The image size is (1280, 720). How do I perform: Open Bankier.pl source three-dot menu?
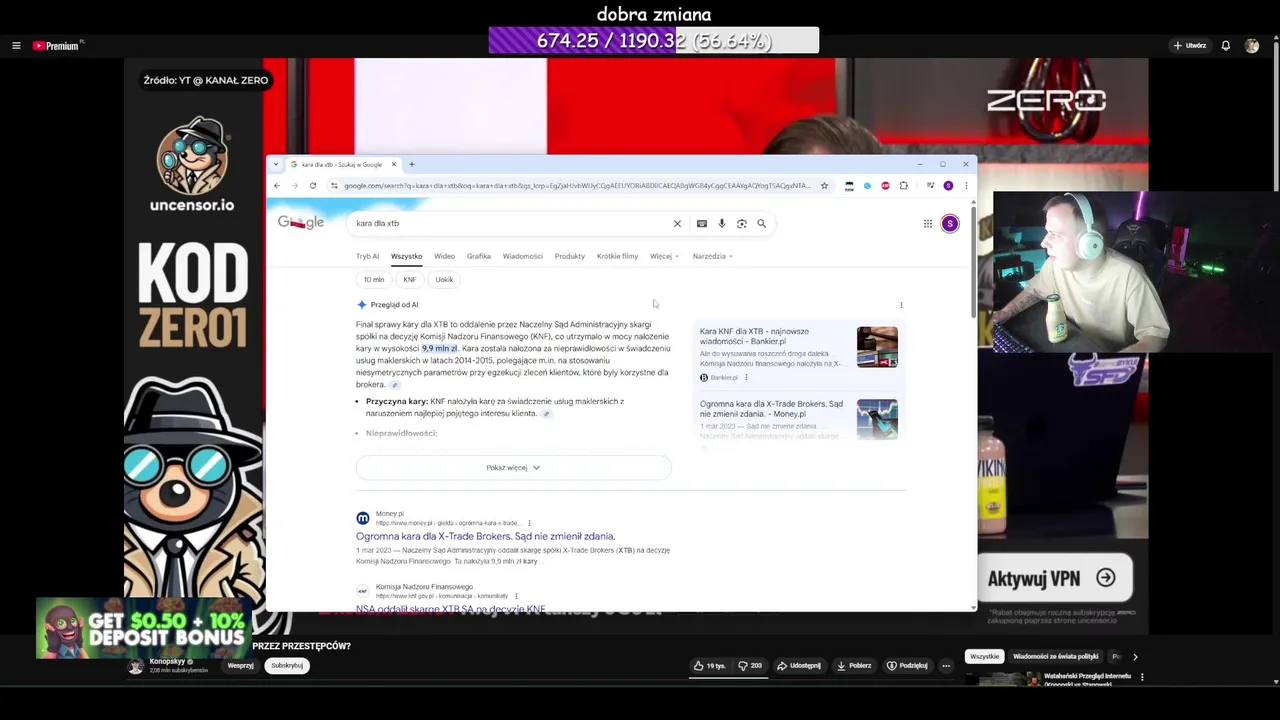746,377
